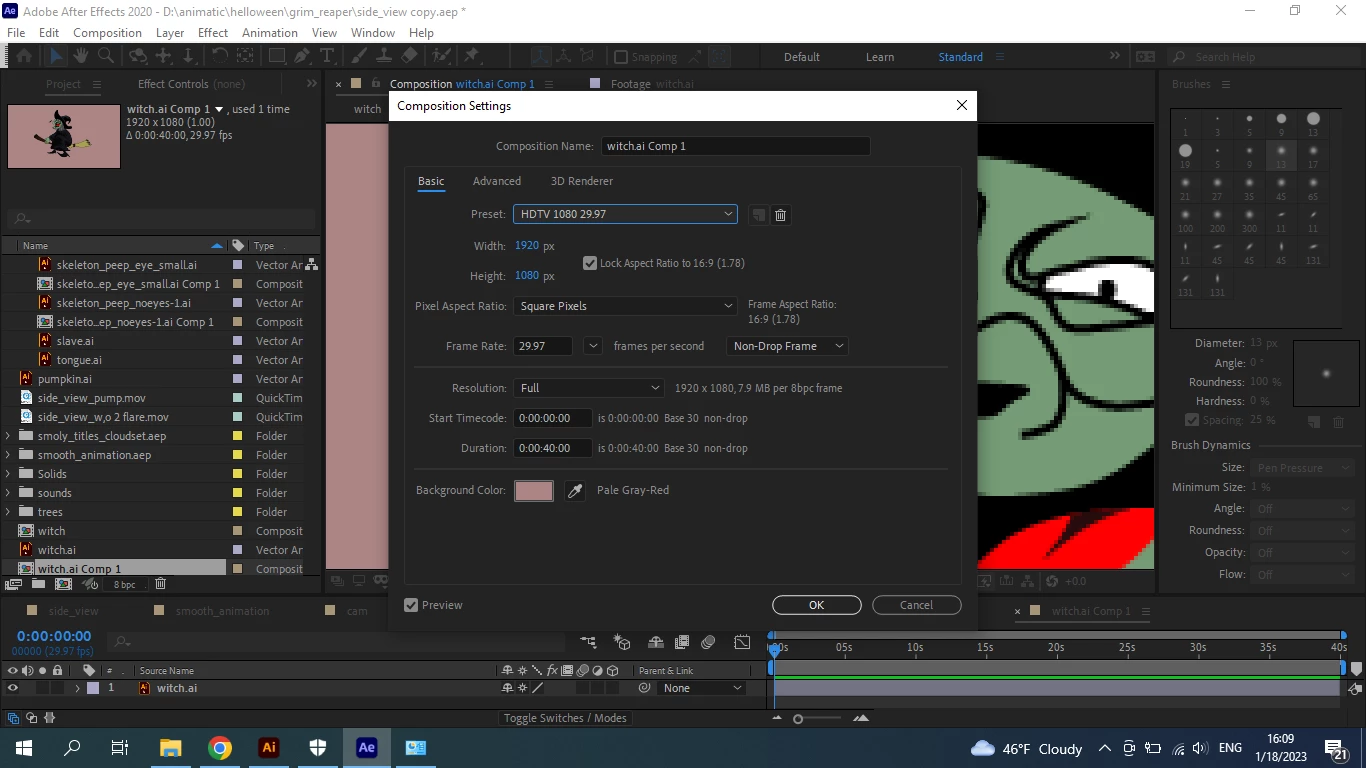Toggle Spacing checkbox in Brushes panel
The image size is (1366, 768).
(1192, 420)
